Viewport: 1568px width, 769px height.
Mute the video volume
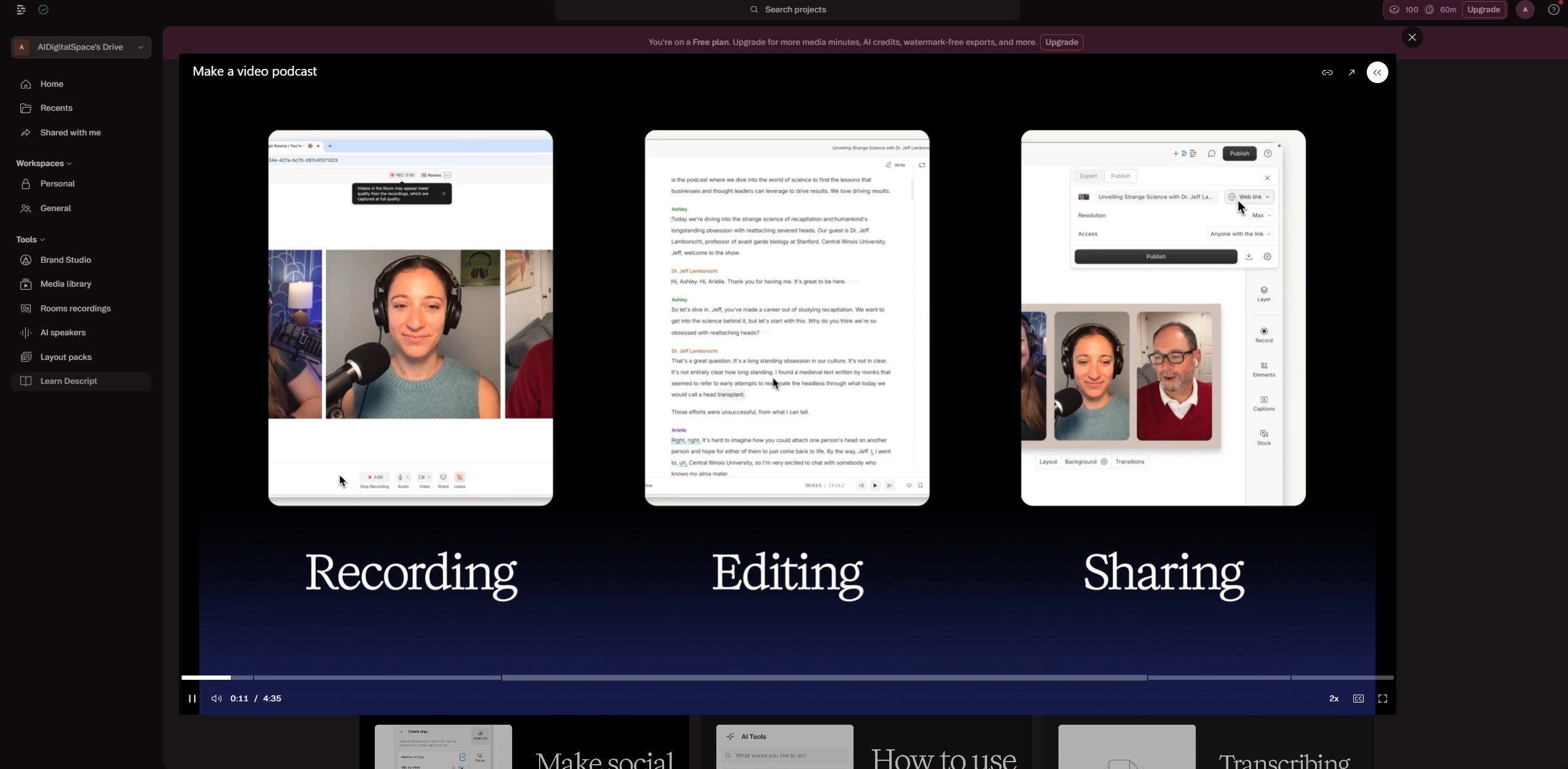tap(217, 699)
